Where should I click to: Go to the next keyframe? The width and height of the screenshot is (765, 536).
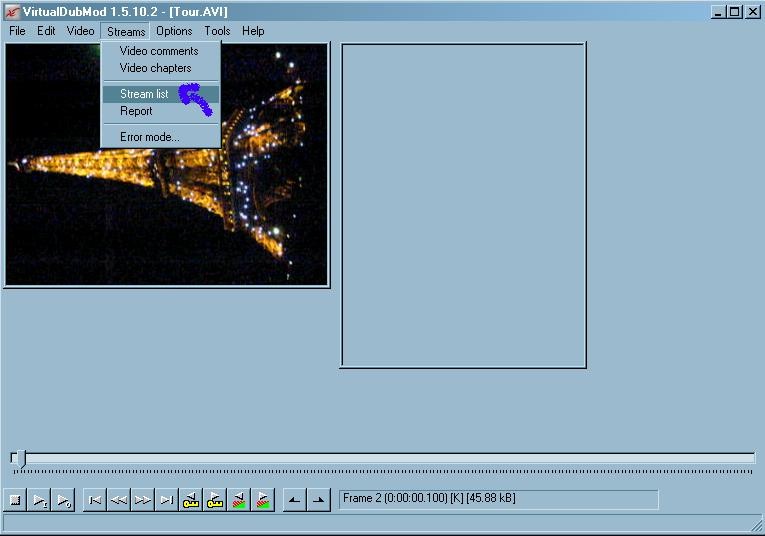(x=215, y=500)
